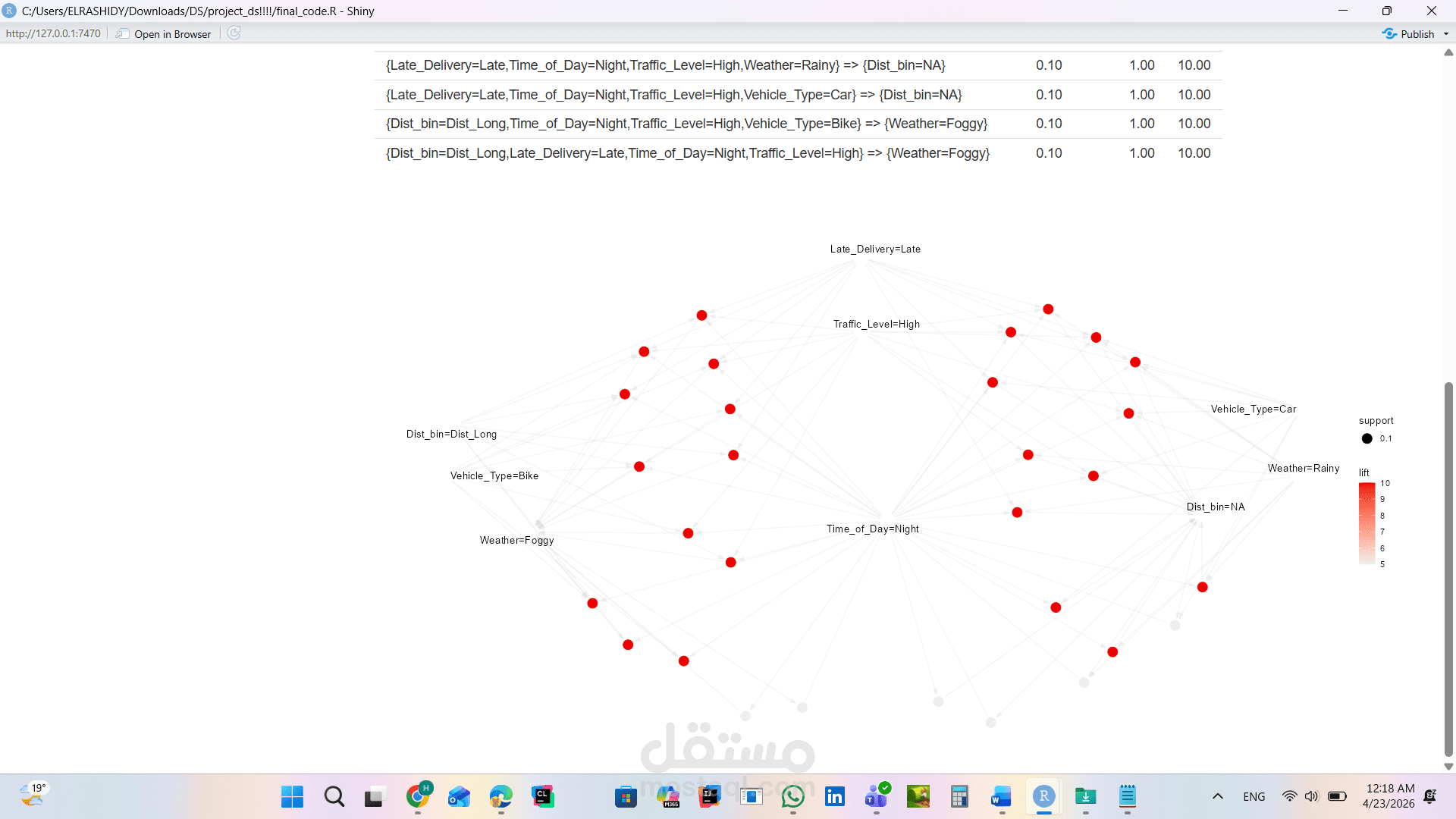Click the Shiny address URL text
Screen dimensions: 1456x819
53,33
